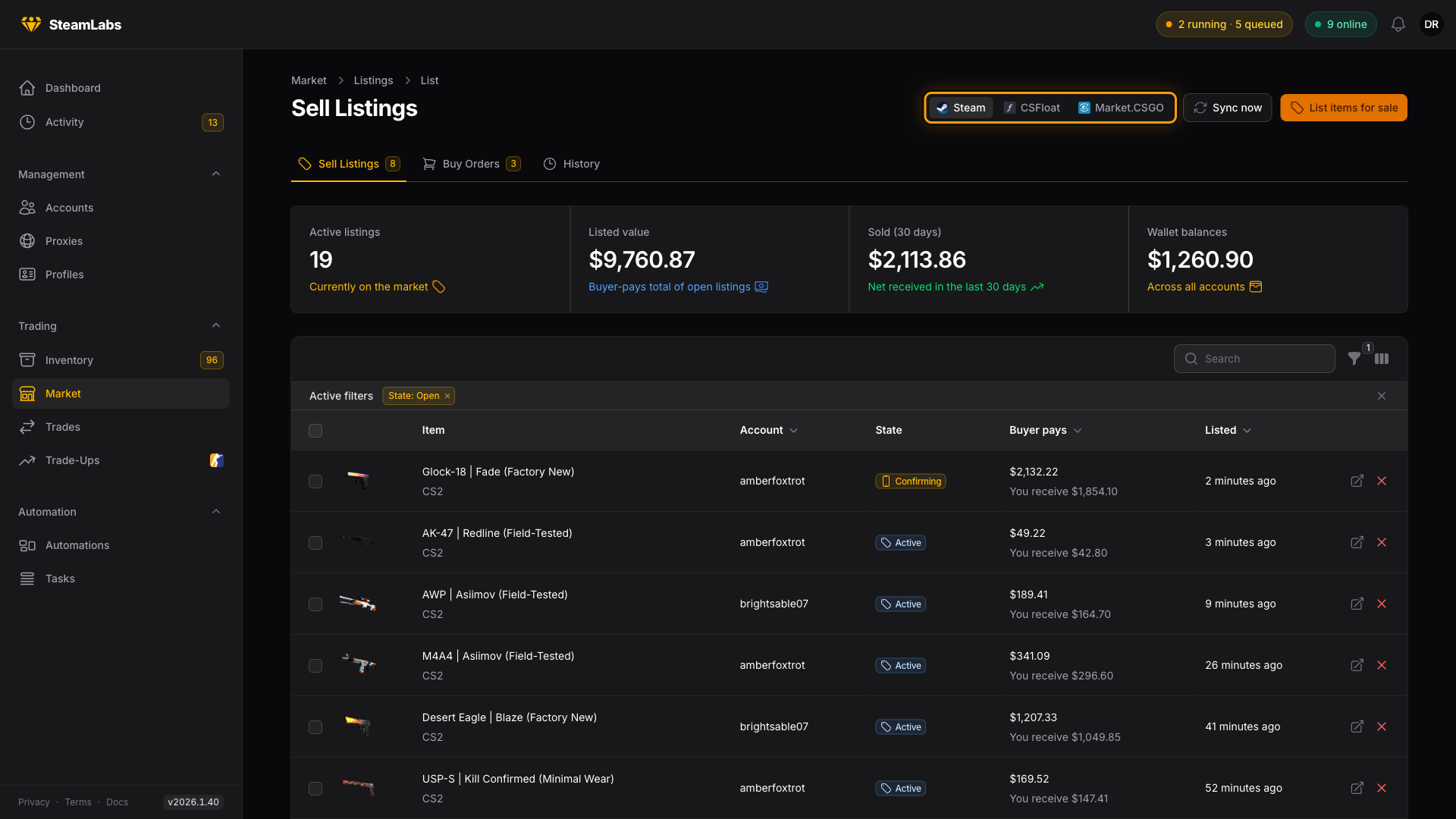Open the Sell Listings tab

[349, 164]
